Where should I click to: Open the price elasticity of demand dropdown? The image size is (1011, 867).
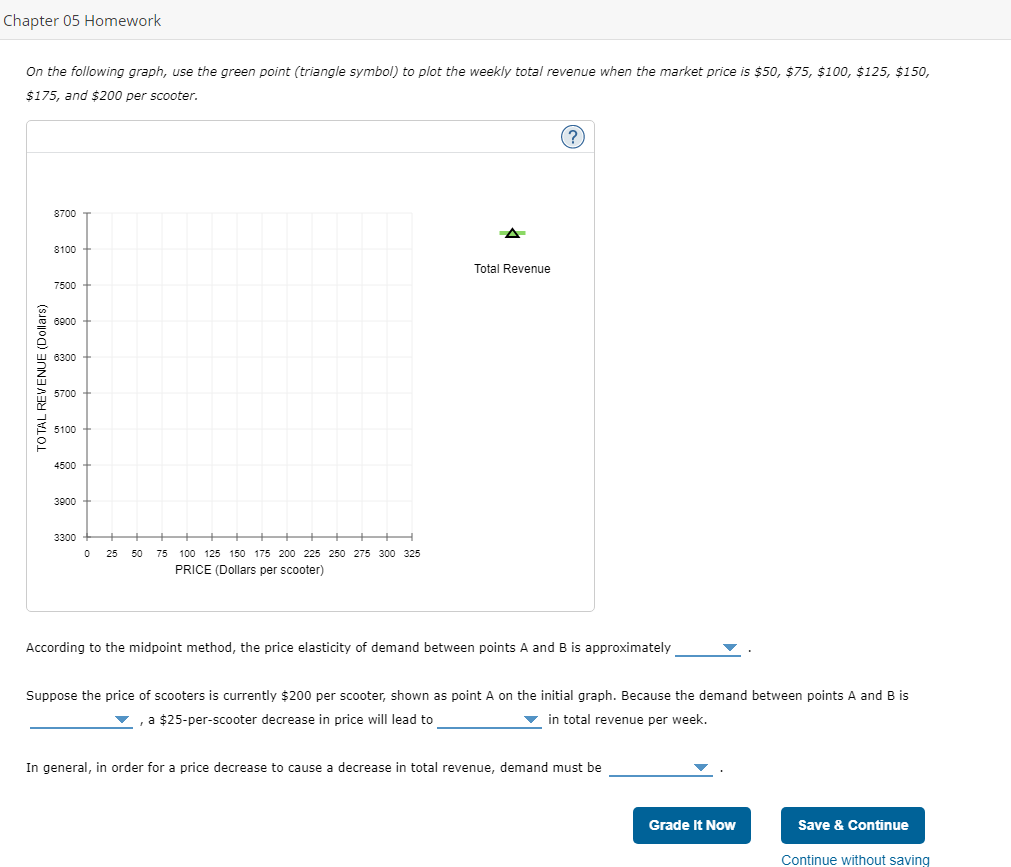pyautogui.click(x=708, y=646)
